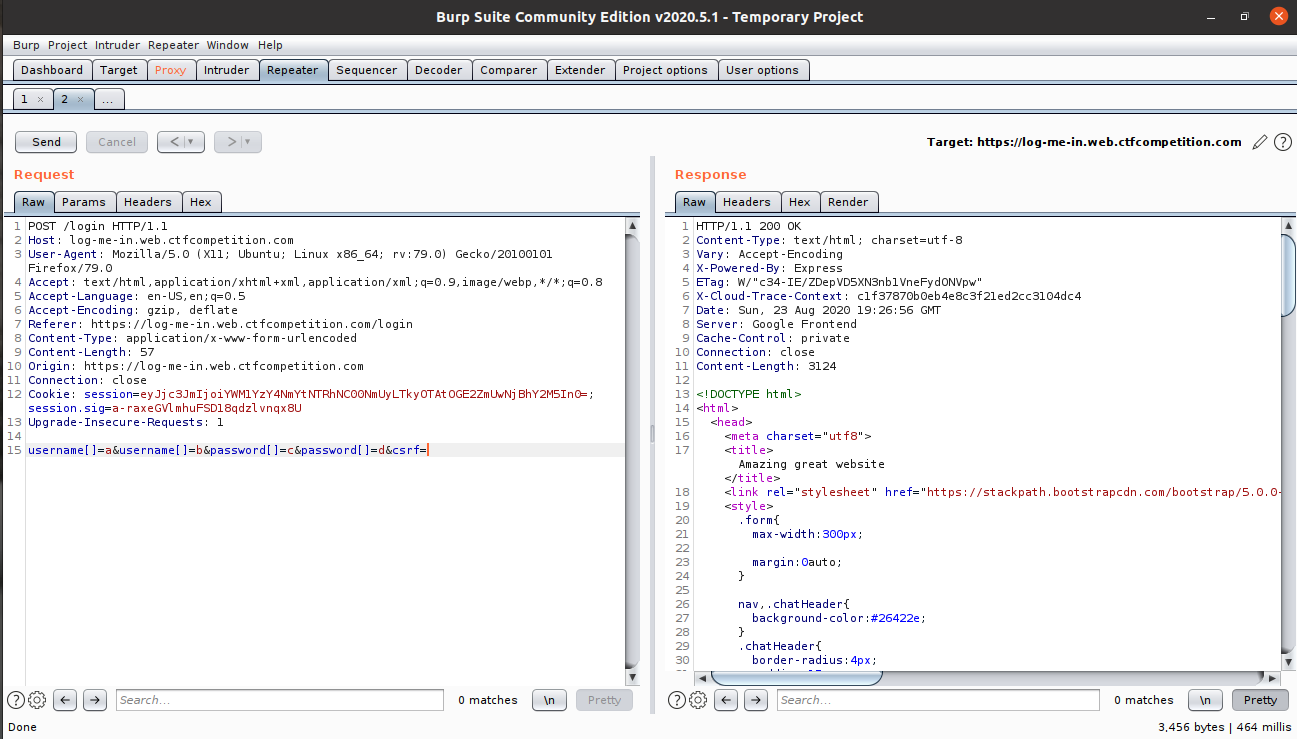Screen dimensions: 1297x739
Task: Click the edit target pencil icon
Action: point(1260,142)
